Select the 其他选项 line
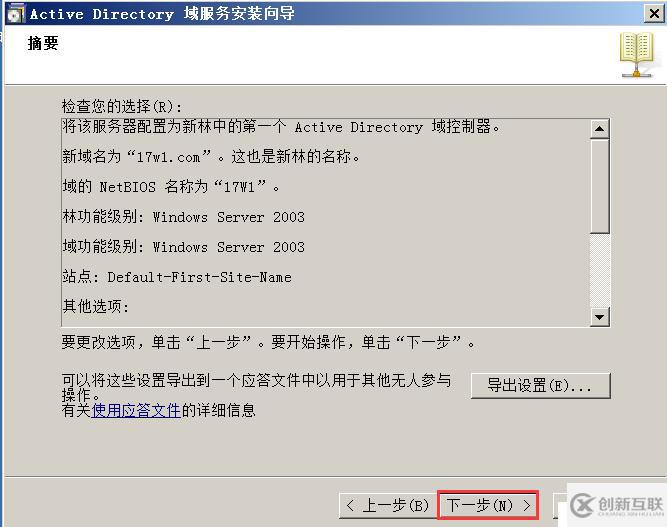667x527 pixels. pyautogui.click(x=96, y=306)
